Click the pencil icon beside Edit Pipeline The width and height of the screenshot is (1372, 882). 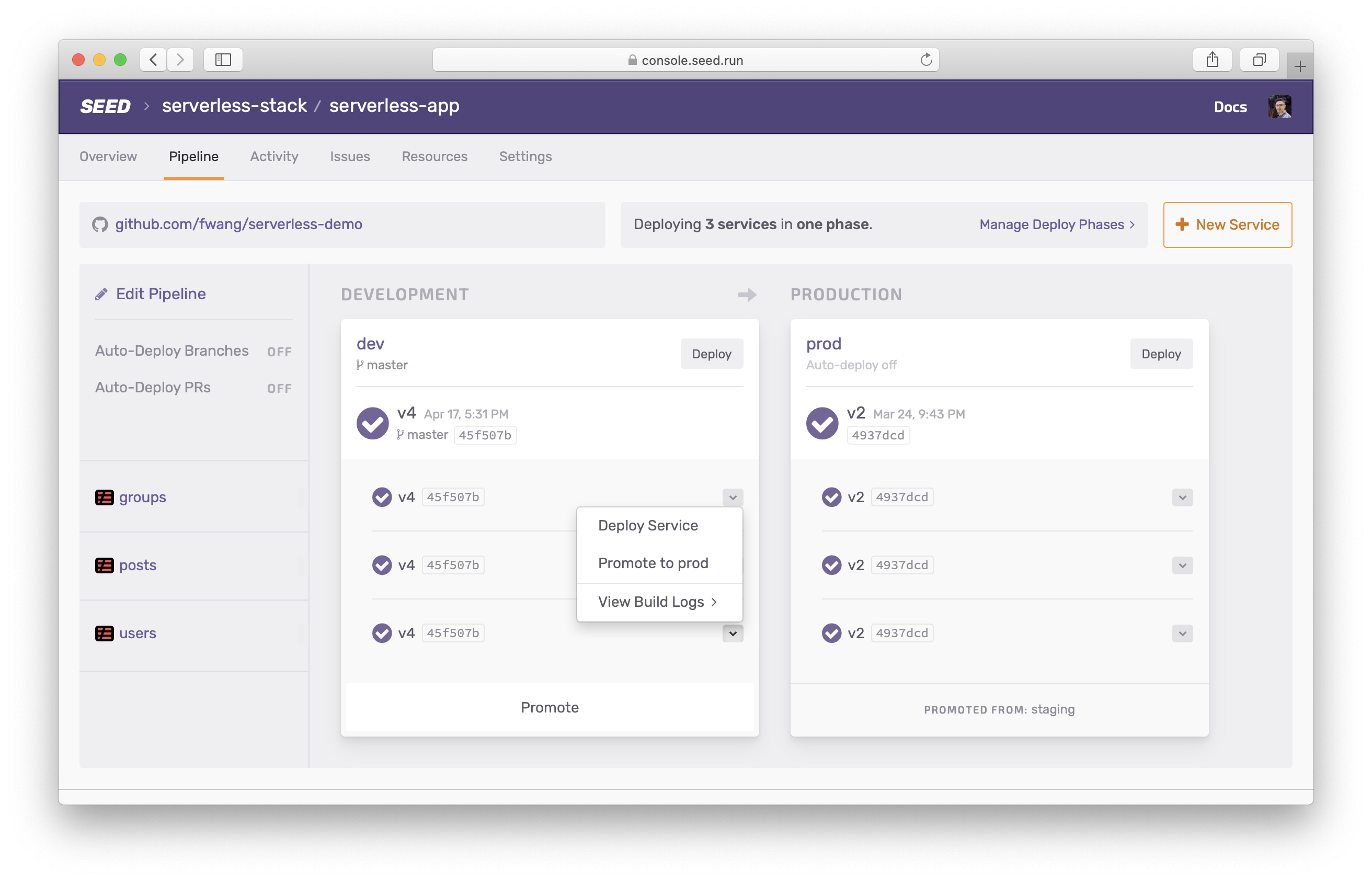[101, 295]
